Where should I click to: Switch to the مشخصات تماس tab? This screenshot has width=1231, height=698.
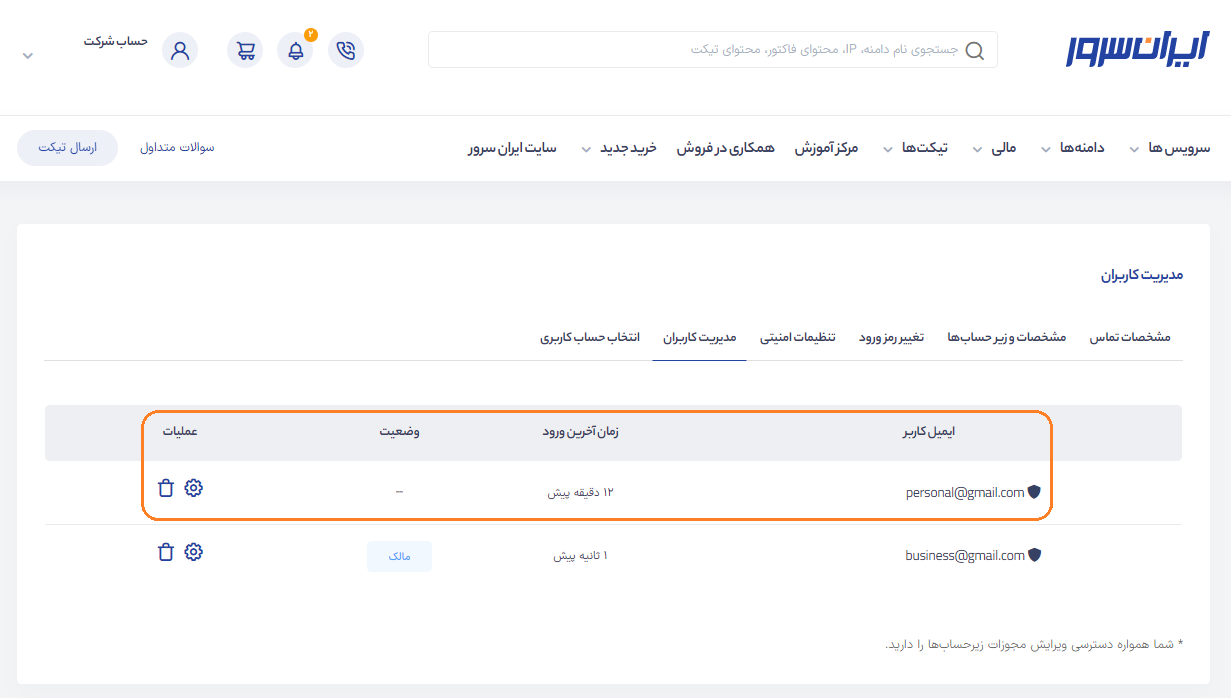click(x=1130, y=337)
